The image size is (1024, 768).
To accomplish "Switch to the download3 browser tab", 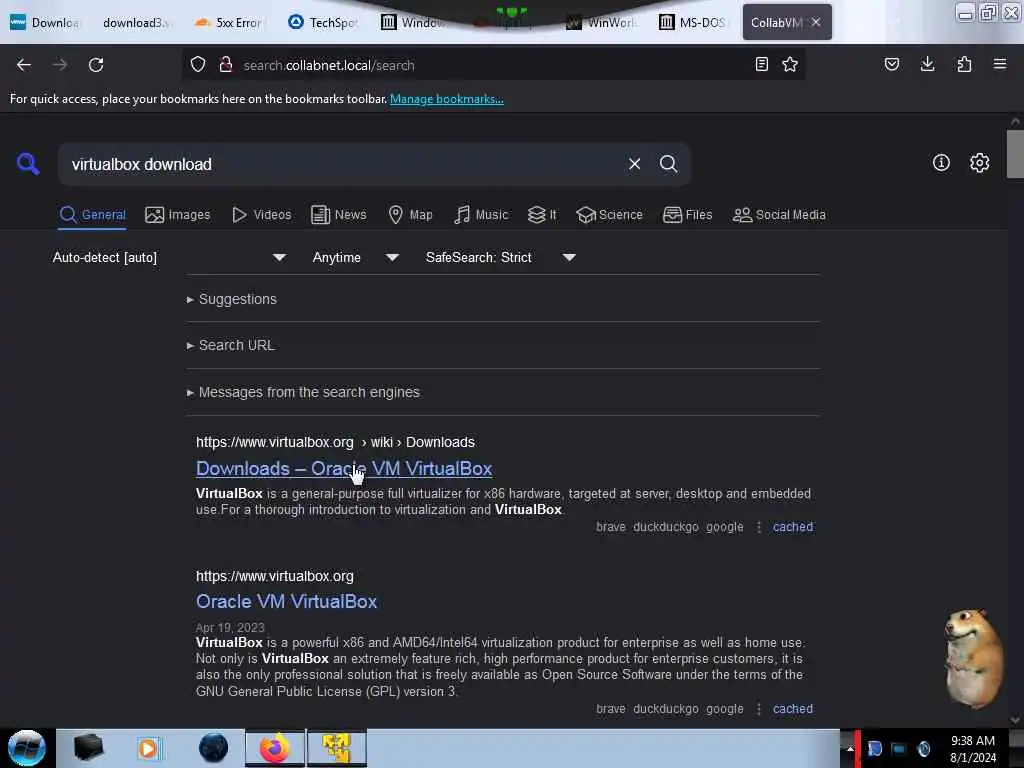I will 136,23.
